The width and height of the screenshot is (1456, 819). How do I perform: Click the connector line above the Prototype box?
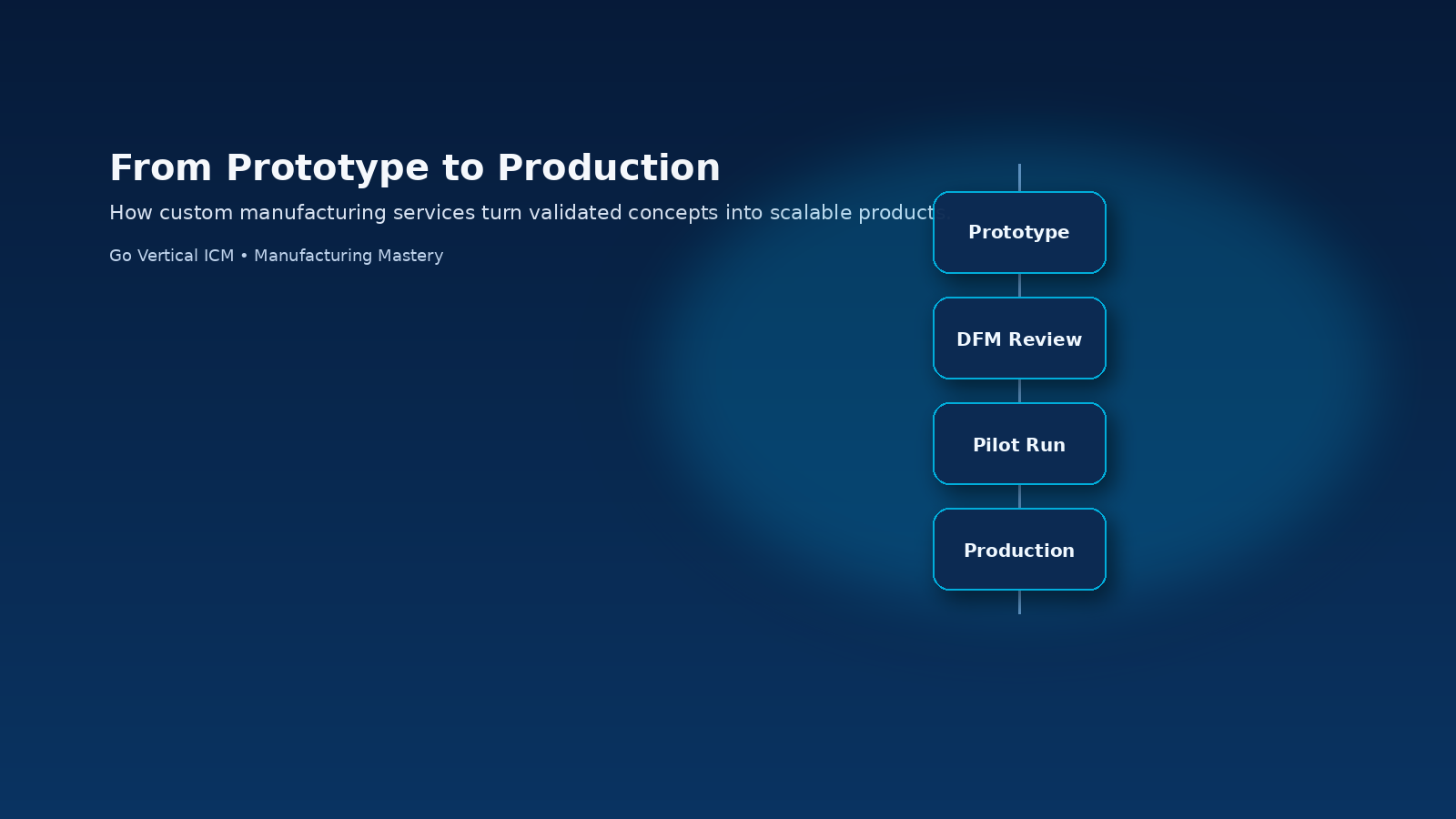coord(1019,177)
